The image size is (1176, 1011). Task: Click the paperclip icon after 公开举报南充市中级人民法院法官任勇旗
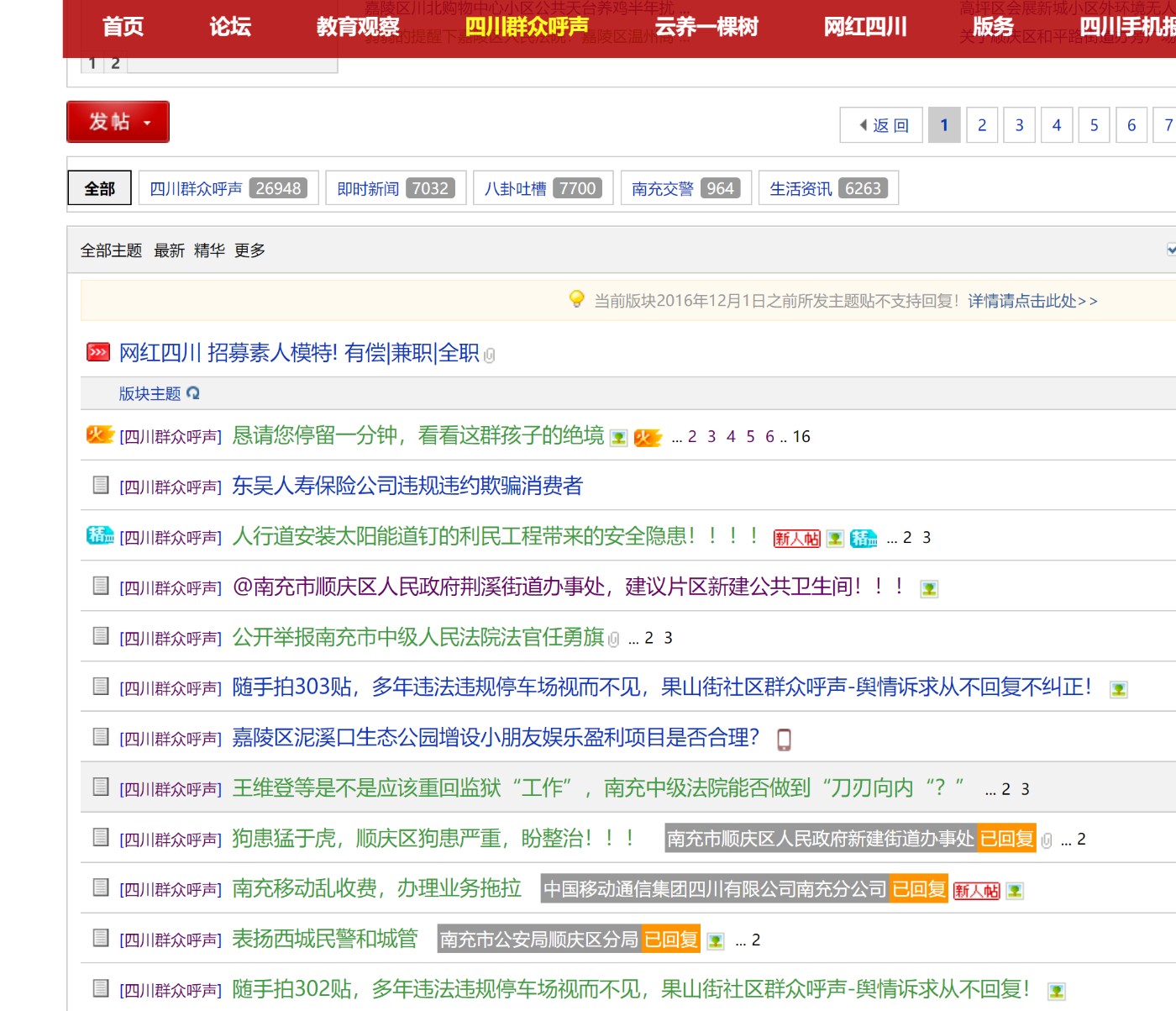(614, 640)
